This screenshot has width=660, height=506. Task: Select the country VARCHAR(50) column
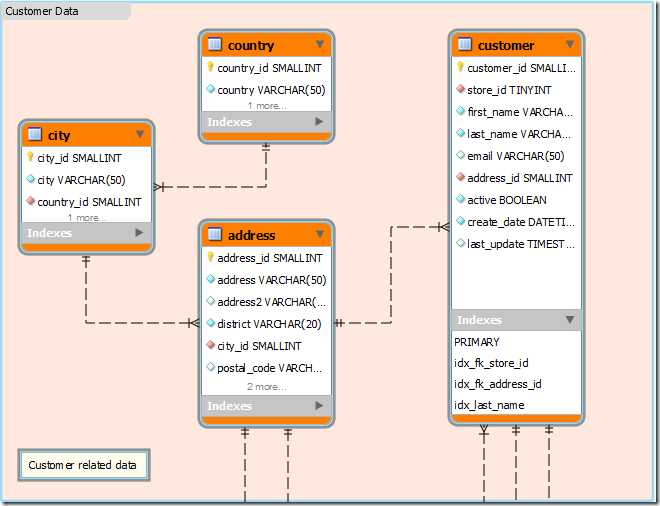[266, 90]
